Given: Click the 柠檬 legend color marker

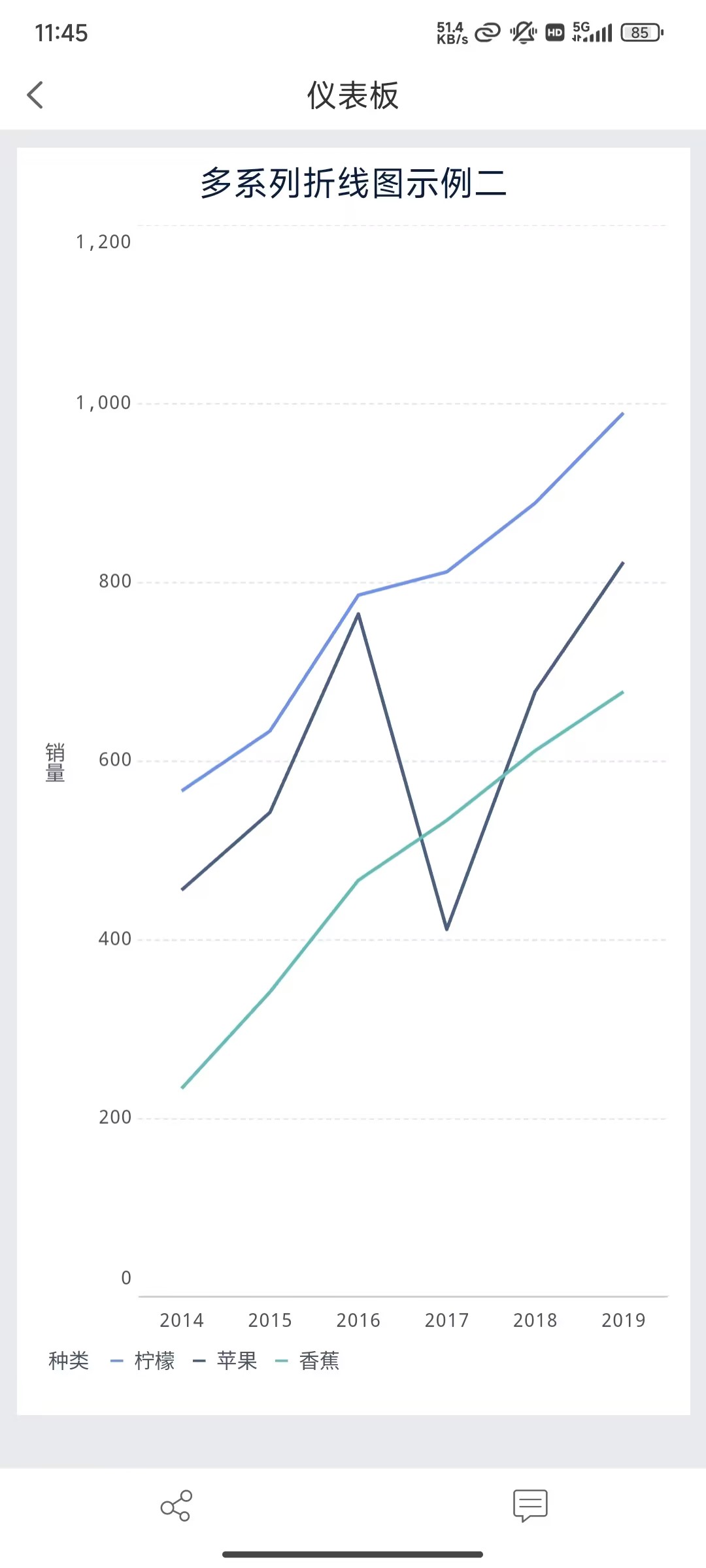Looking at the screenshot, I should point(117,1362).
